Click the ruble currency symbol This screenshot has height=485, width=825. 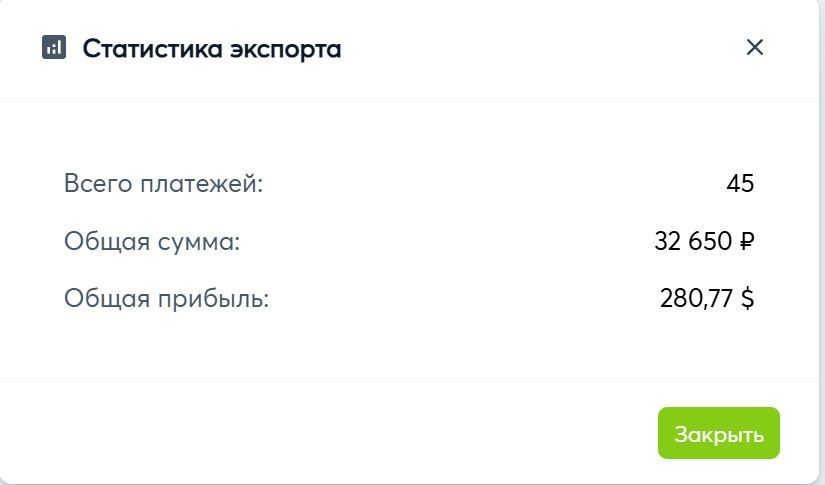(746, 242)
